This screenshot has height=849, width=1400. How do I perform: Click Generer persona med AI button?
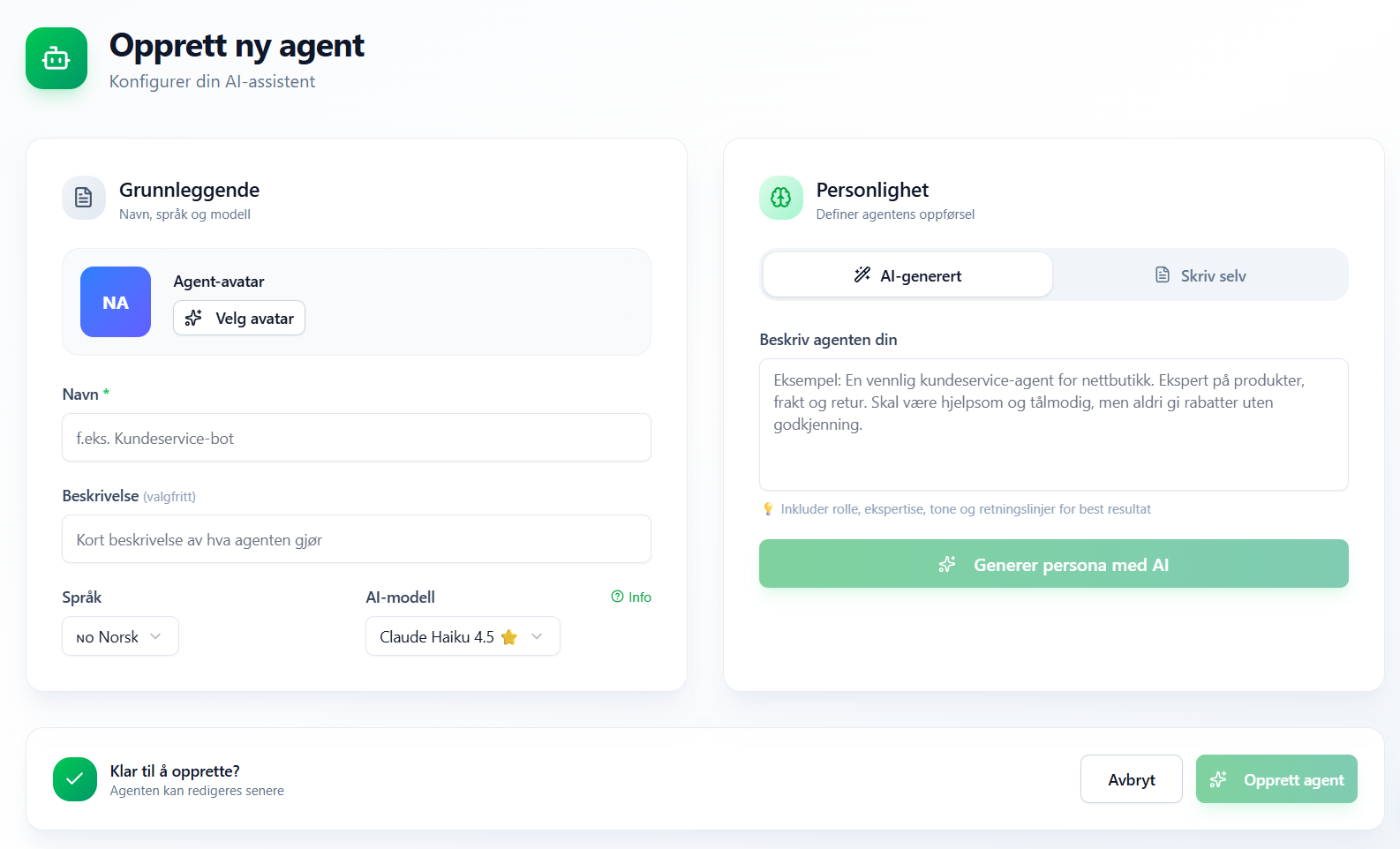click(1053, 564)
